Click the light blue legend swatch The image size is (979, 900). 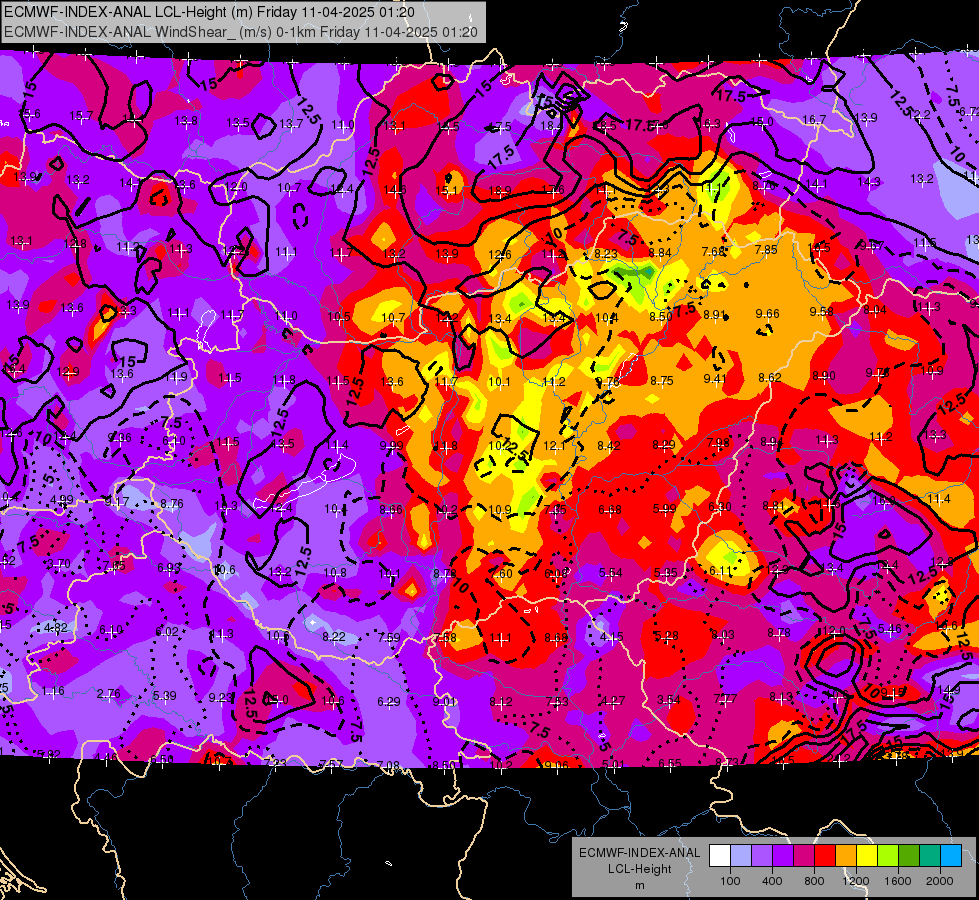[741, 855]
